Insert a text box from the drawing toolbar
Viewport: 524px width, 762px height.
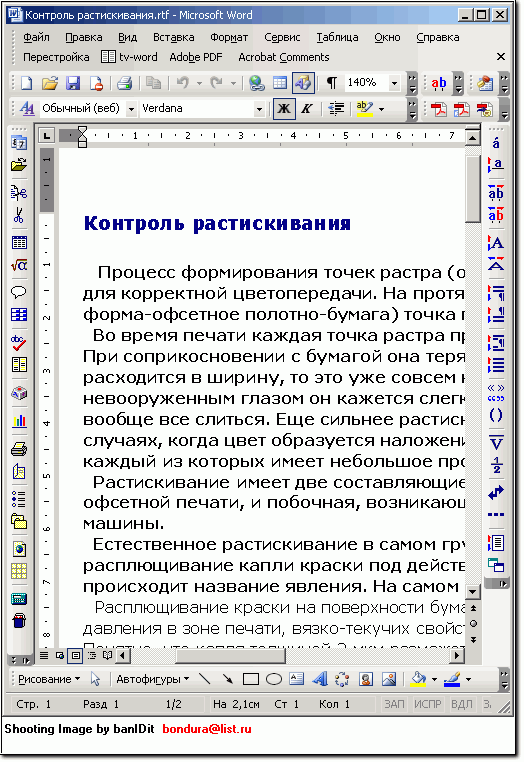[297, 680]
